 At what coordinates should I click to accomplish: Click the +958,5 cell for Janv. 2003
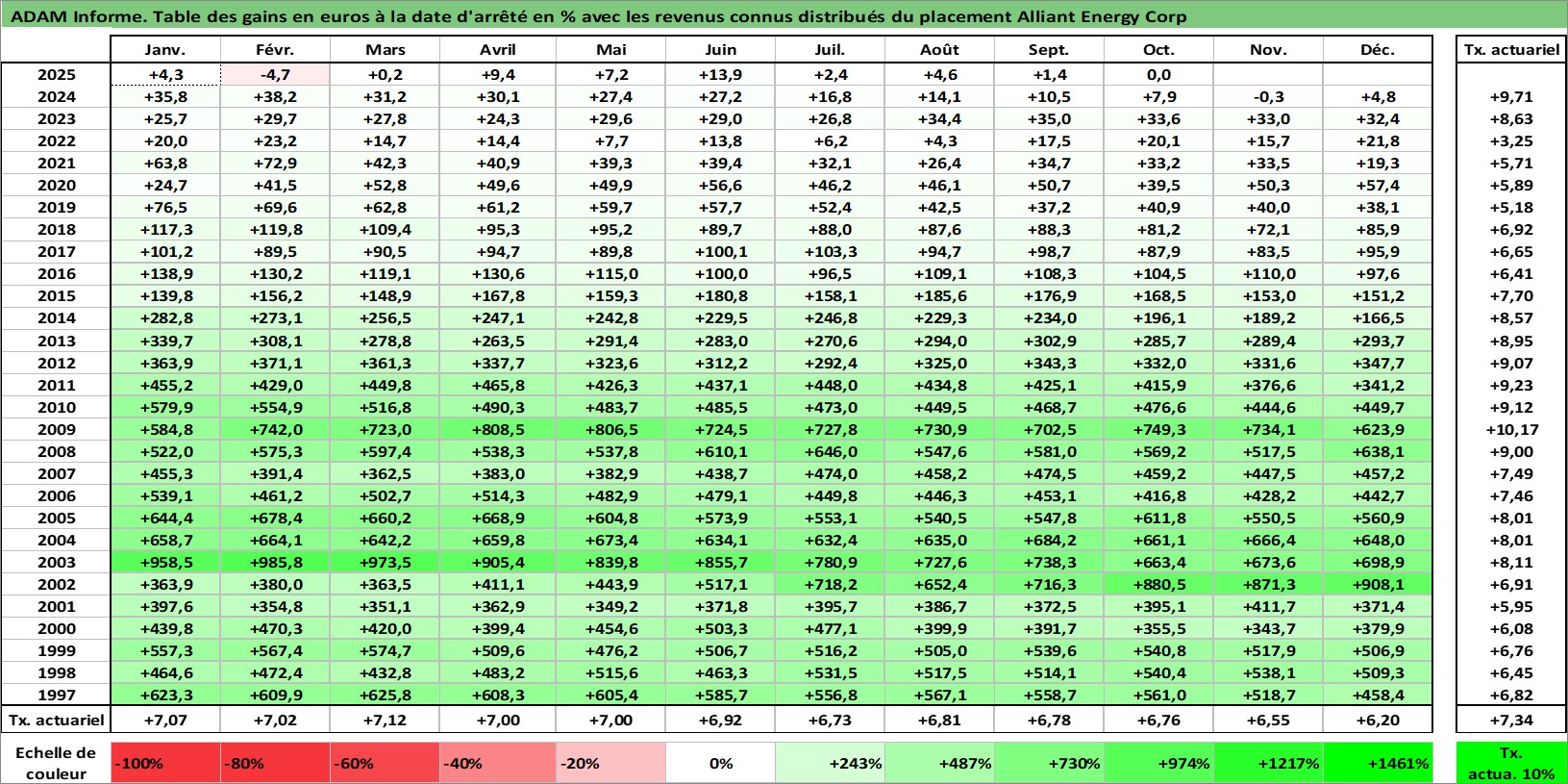click(166, 563)
